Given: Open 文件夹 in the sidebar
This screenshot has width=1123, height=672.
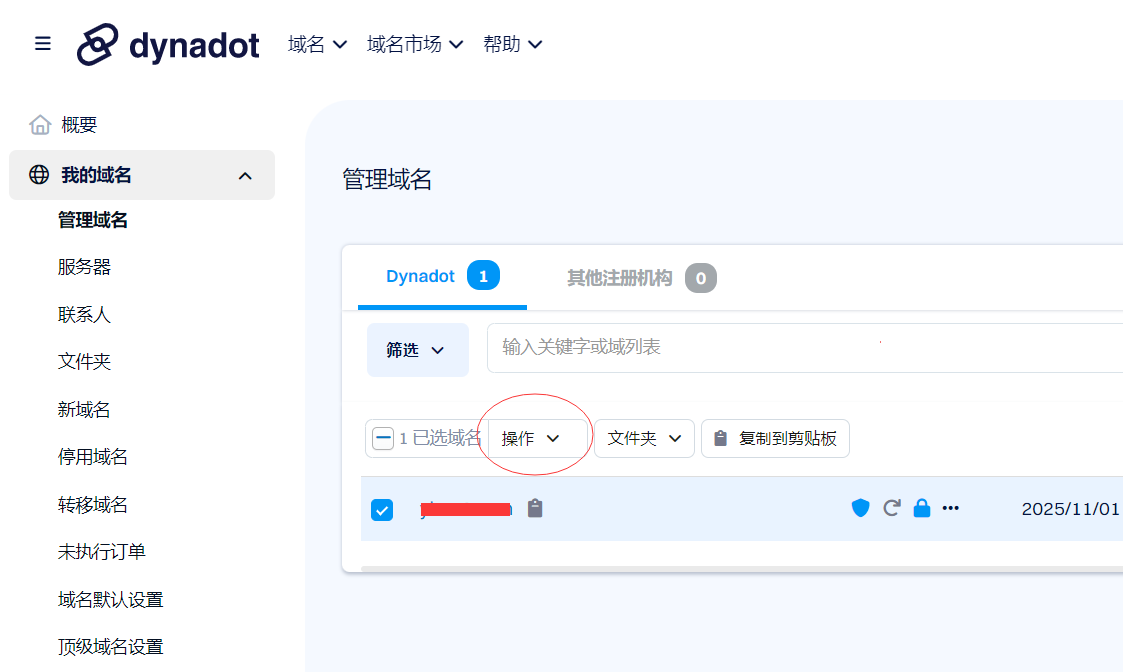Looking at the screenshot, I should [x=84, y=362].
